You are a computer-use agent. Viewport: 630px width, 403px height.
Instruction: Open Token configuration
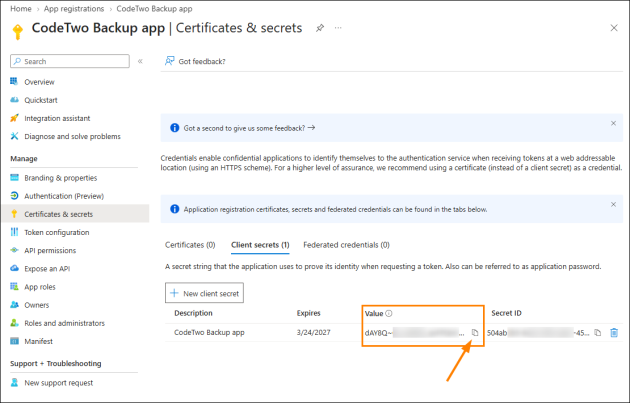point(57,232)
